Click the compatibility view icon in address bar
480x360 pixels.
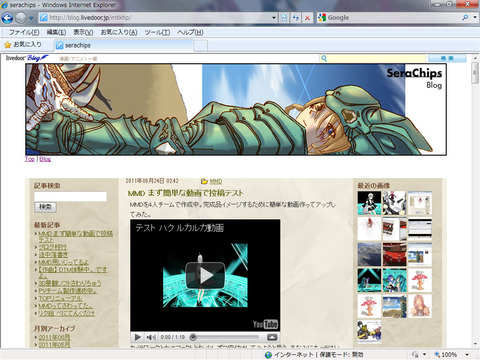[x=284, y=18]
